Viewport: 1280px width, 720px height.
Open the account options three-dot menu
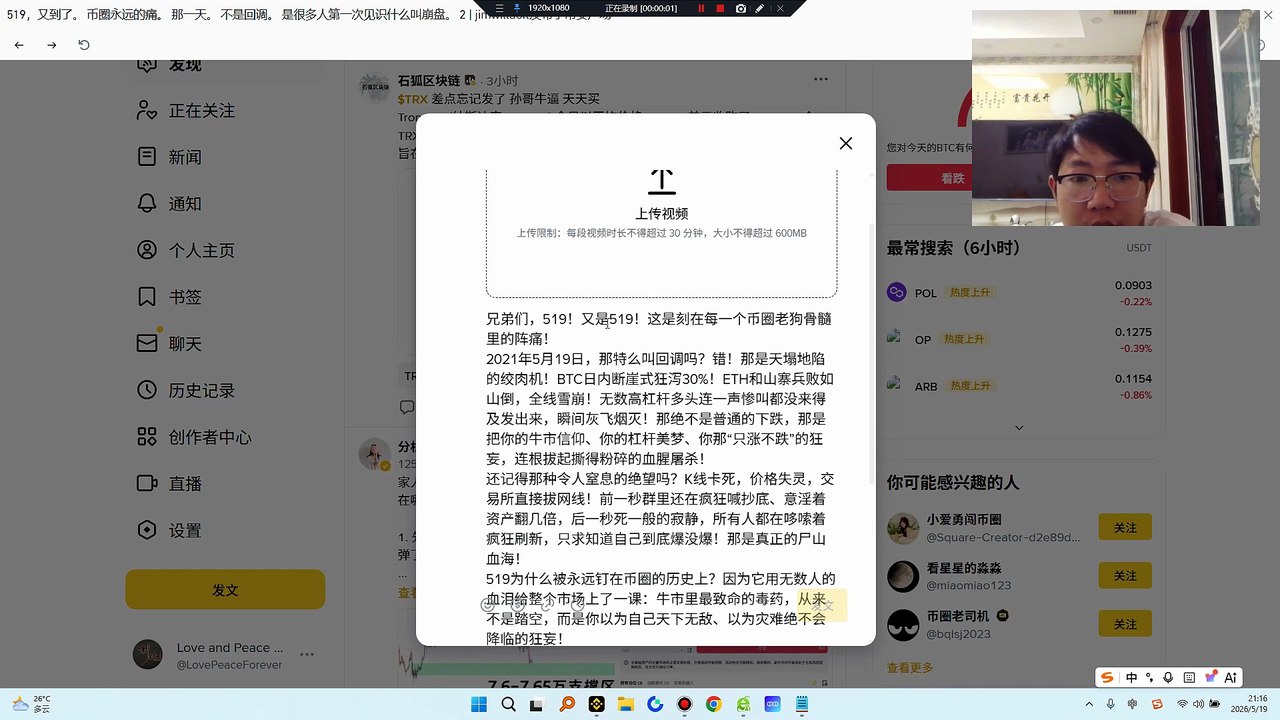pyautogui.click(x=307, y=655)
